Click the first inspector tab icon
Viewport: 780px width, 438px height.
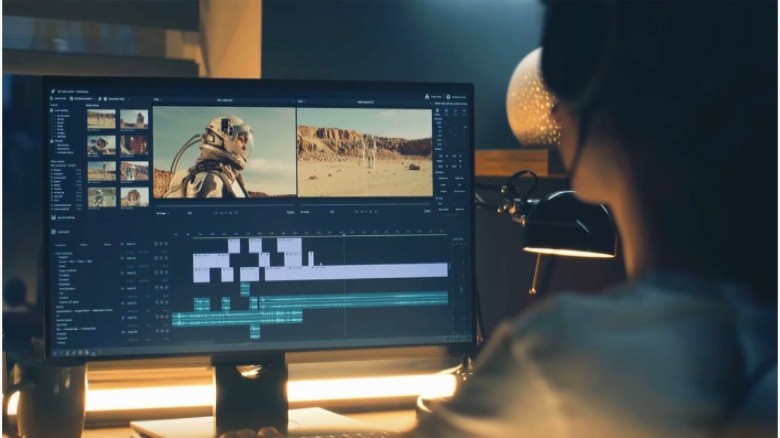[x=437, y=111]
